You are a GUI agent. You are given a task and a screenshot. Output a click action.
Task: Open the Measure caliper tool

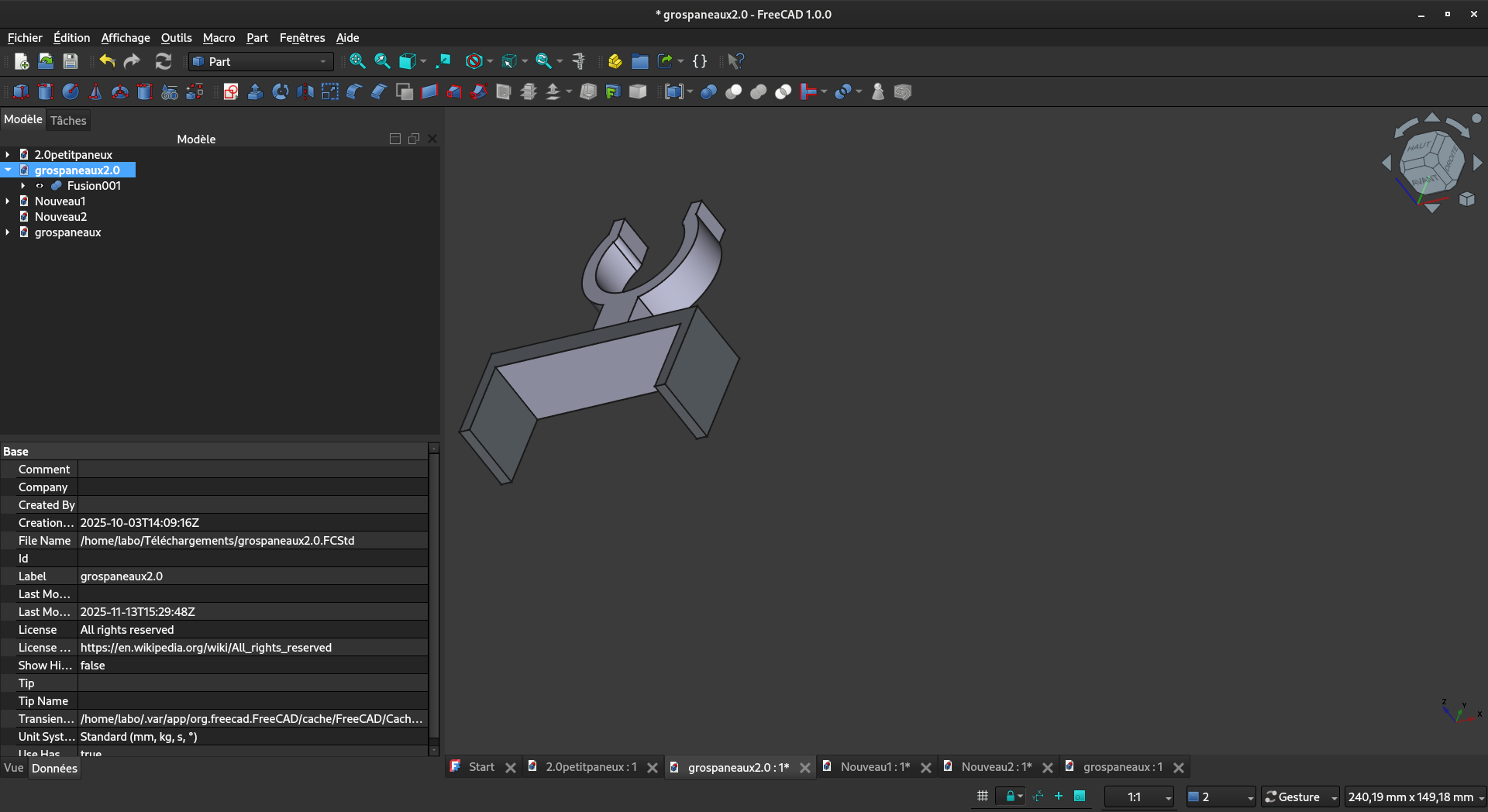(579, 61)
